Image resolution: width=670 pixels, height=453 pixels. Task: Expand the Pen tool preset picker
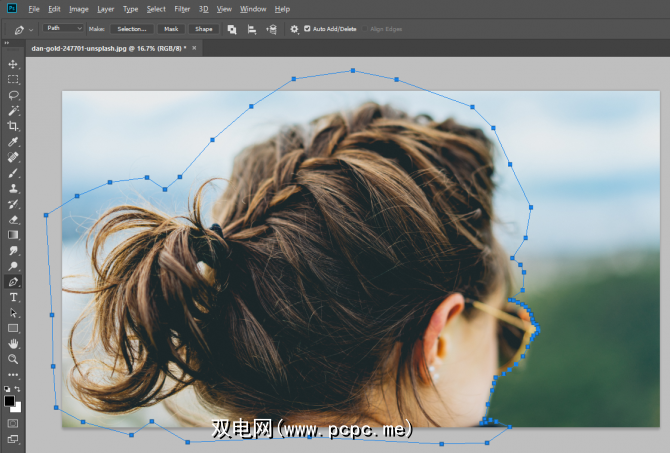[x=25, y=29]
